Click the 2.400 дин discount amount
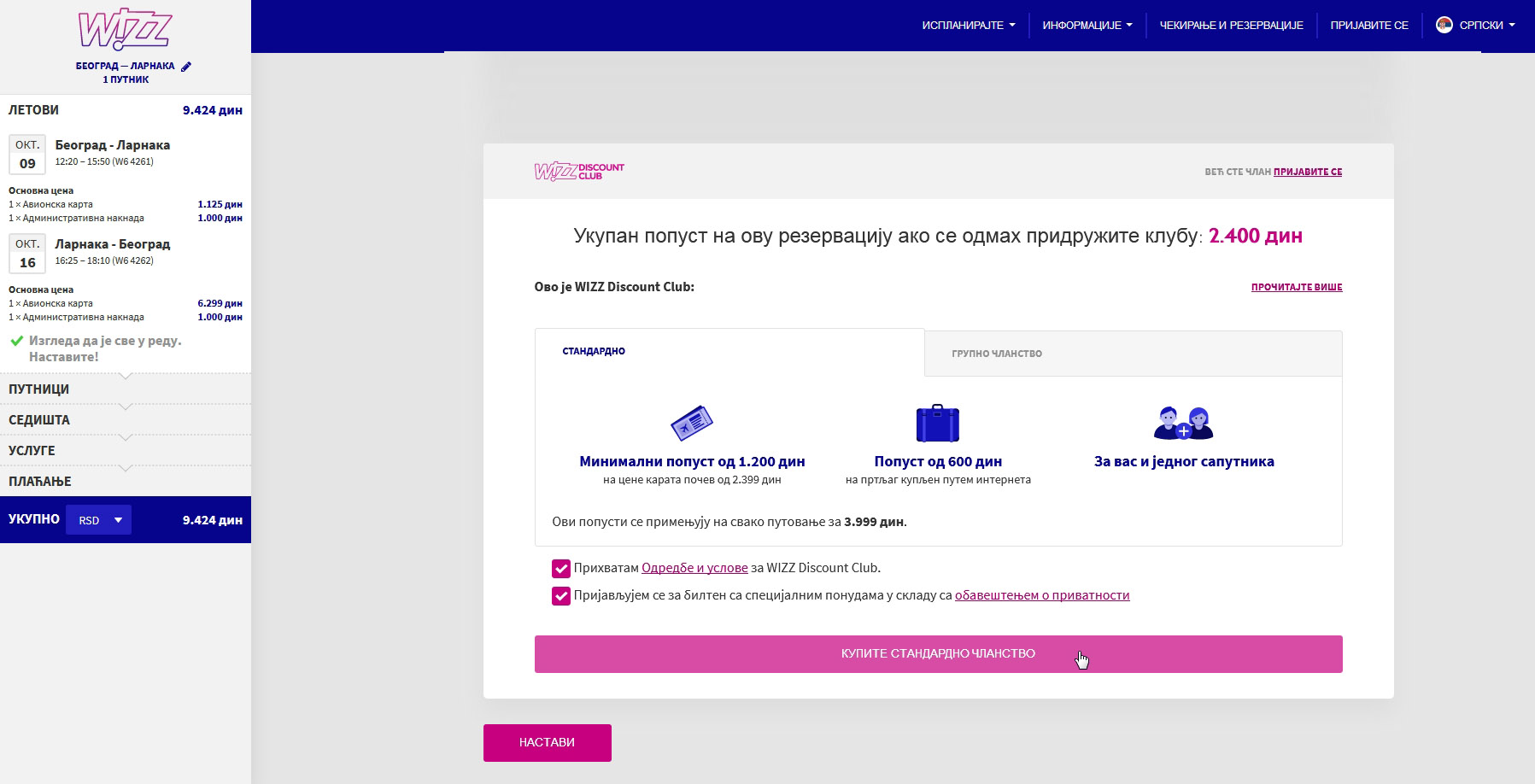Image resolution: width=1535 pixels, height=784 pixels. click(x=1256, y=236)
